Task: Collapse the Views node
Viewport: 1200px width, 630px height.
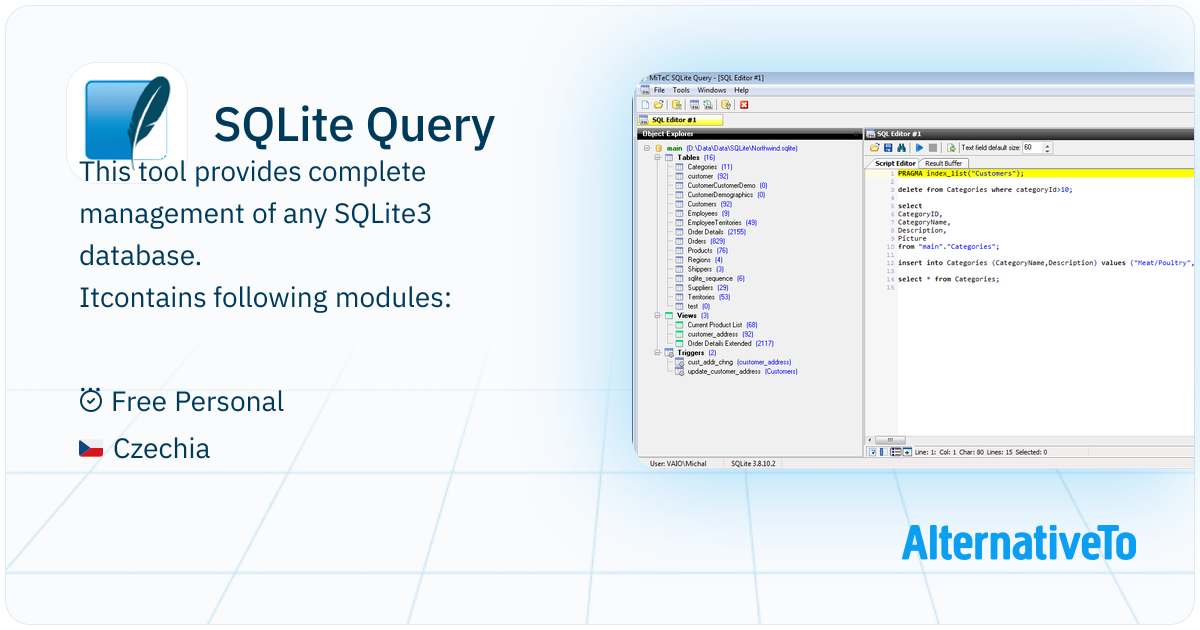Action: click(x=658, y=315)
